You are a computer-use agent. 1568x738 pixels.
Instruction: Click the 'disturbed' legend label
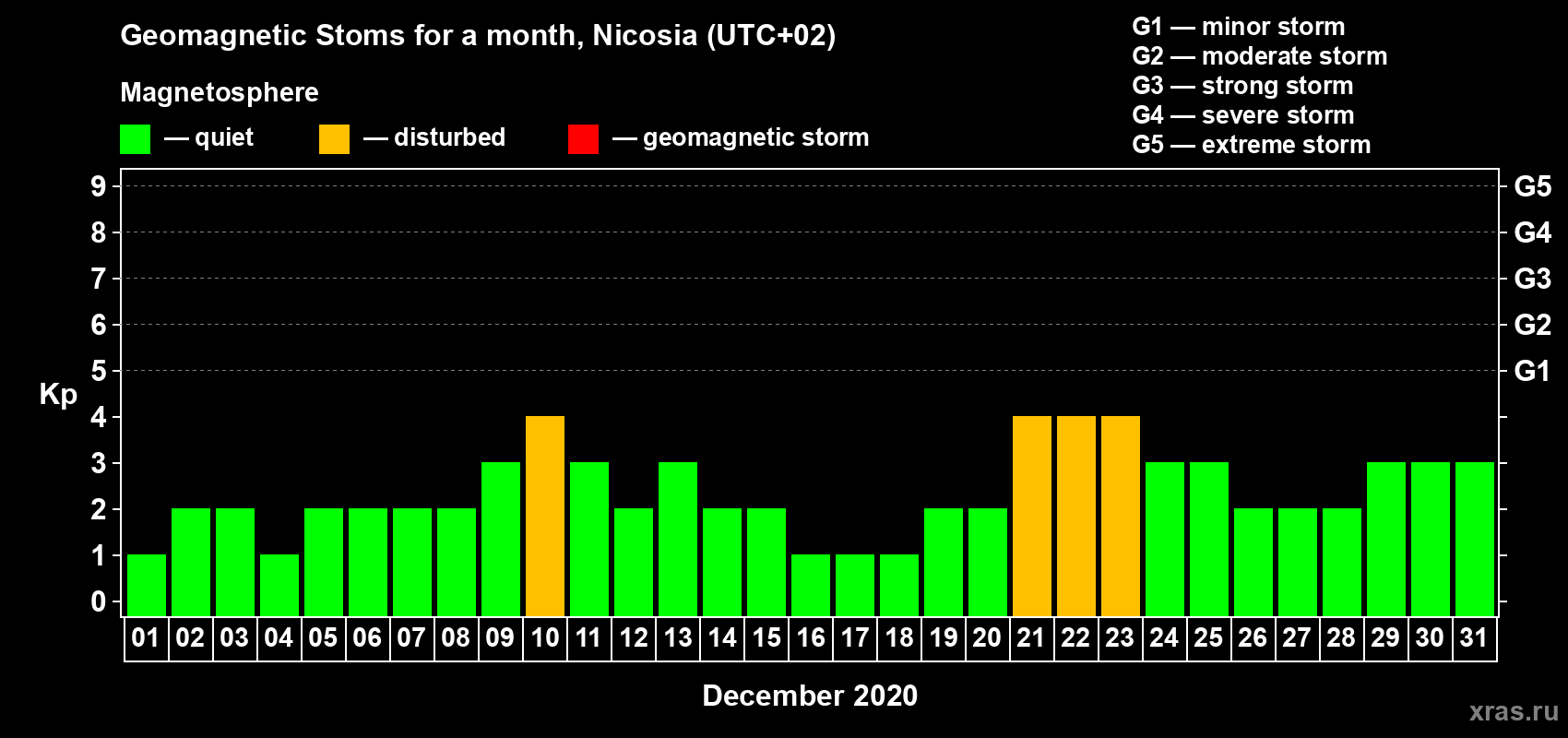coord(449,137)
